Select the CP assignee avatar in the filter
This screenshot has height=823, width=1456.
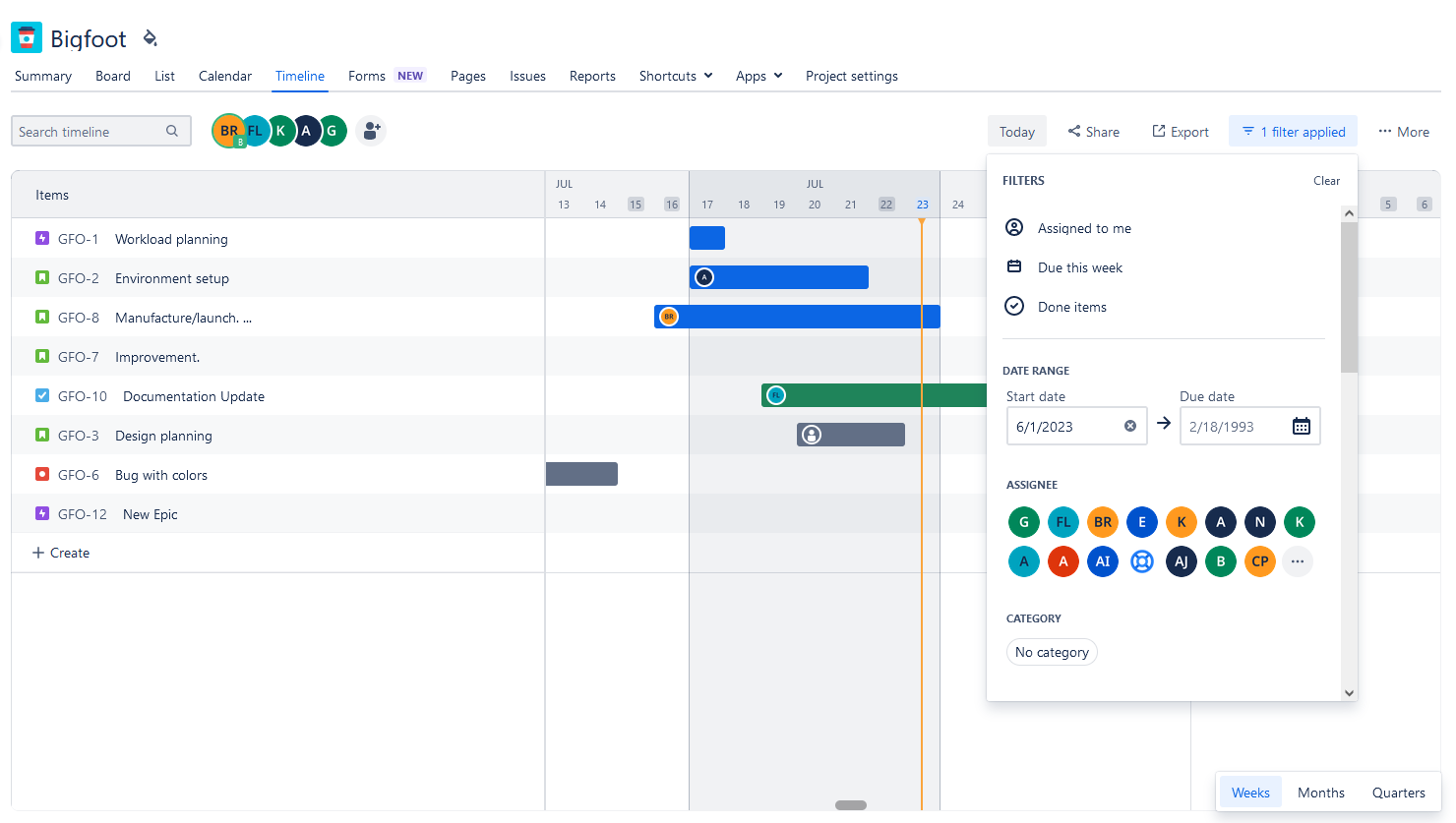1259,560
